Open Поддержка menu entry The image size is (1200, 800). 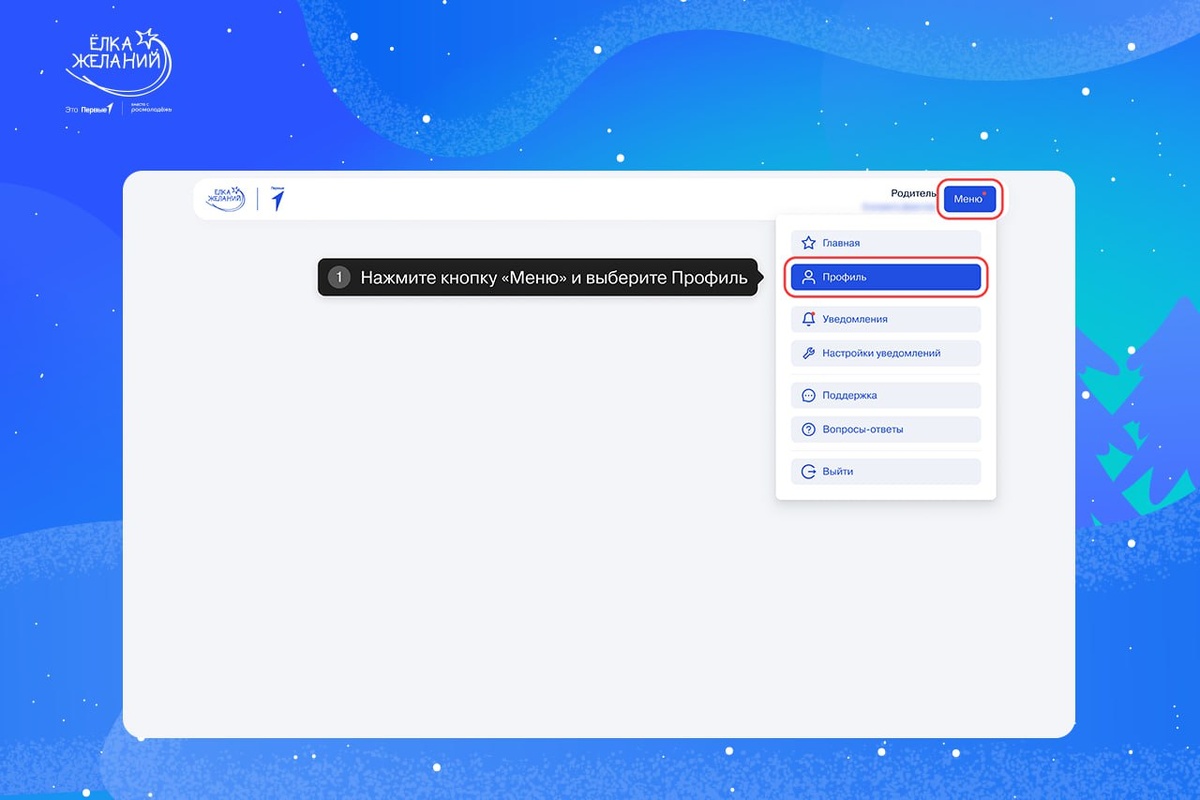[x=886, y=395]
